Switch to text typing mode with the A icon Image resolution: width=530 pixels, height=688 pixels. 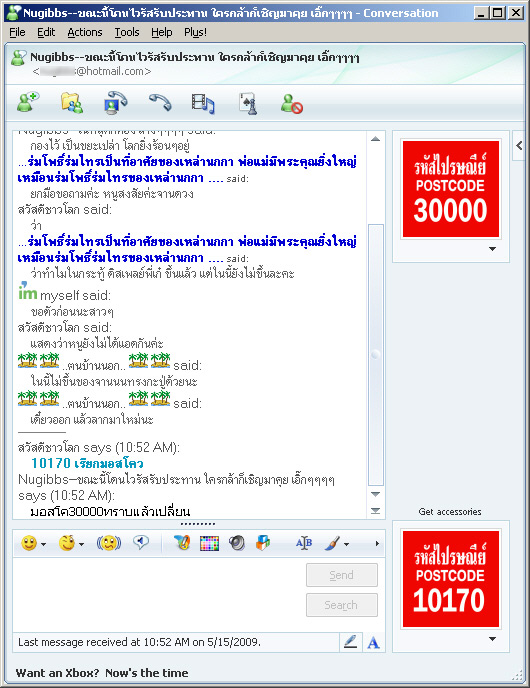pos(373,643)
